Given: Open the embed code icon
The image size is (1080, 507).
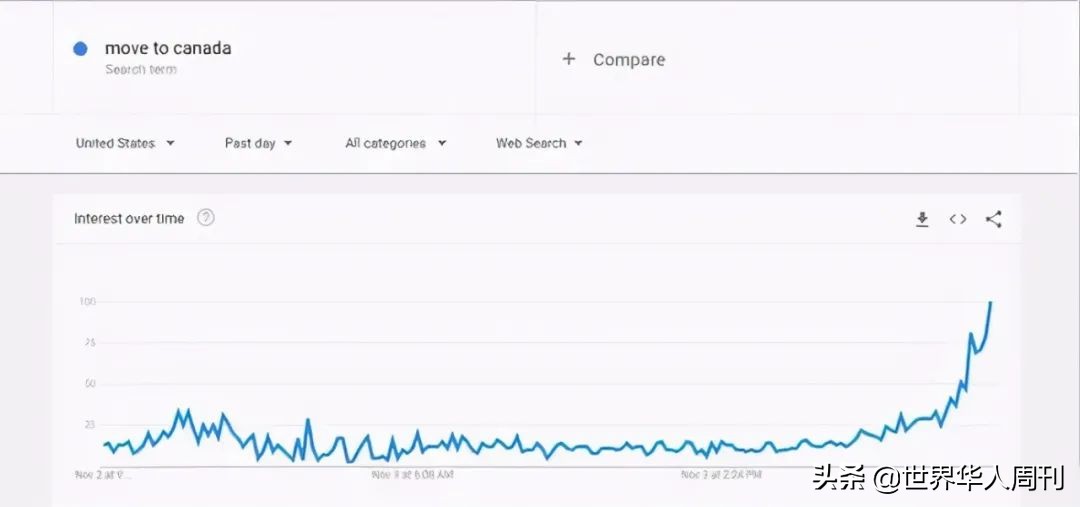Looking at the screenshot, I should (x=958, y=220).
